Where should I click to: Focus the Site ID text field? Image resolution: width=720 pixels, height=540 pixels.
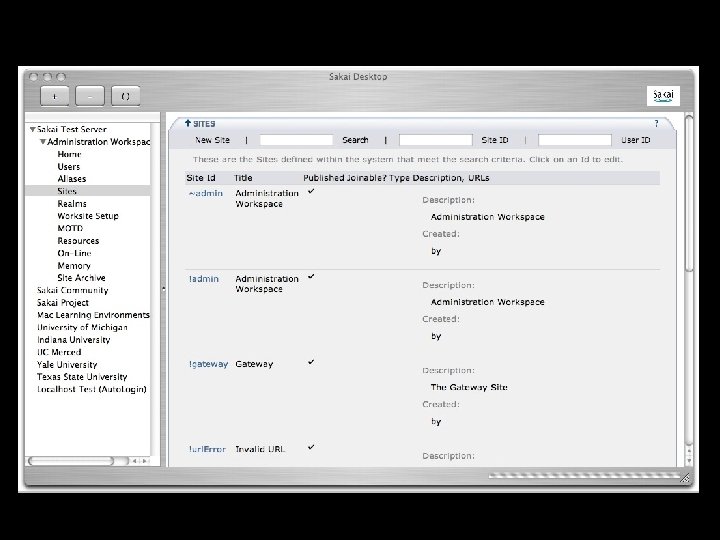(435, 140)
